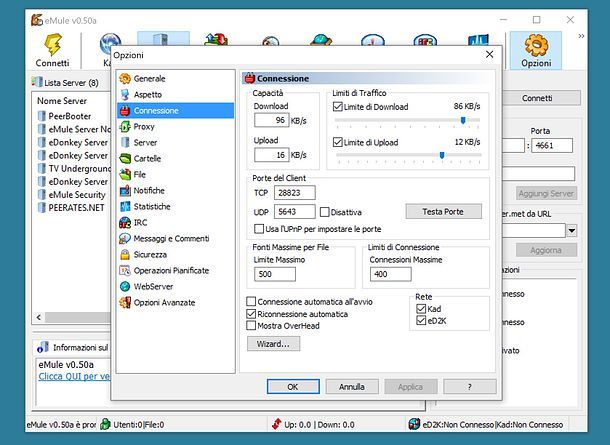This screenshot has width=610, height=445.
Task: Close the Opzioni dialog
Action: coord(489,54)
